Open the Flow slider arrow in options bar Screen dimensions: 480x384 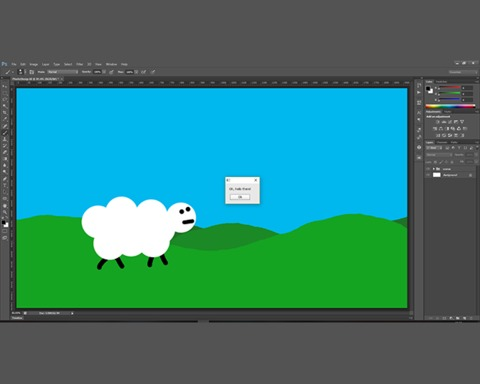click(x=136, y=72)
